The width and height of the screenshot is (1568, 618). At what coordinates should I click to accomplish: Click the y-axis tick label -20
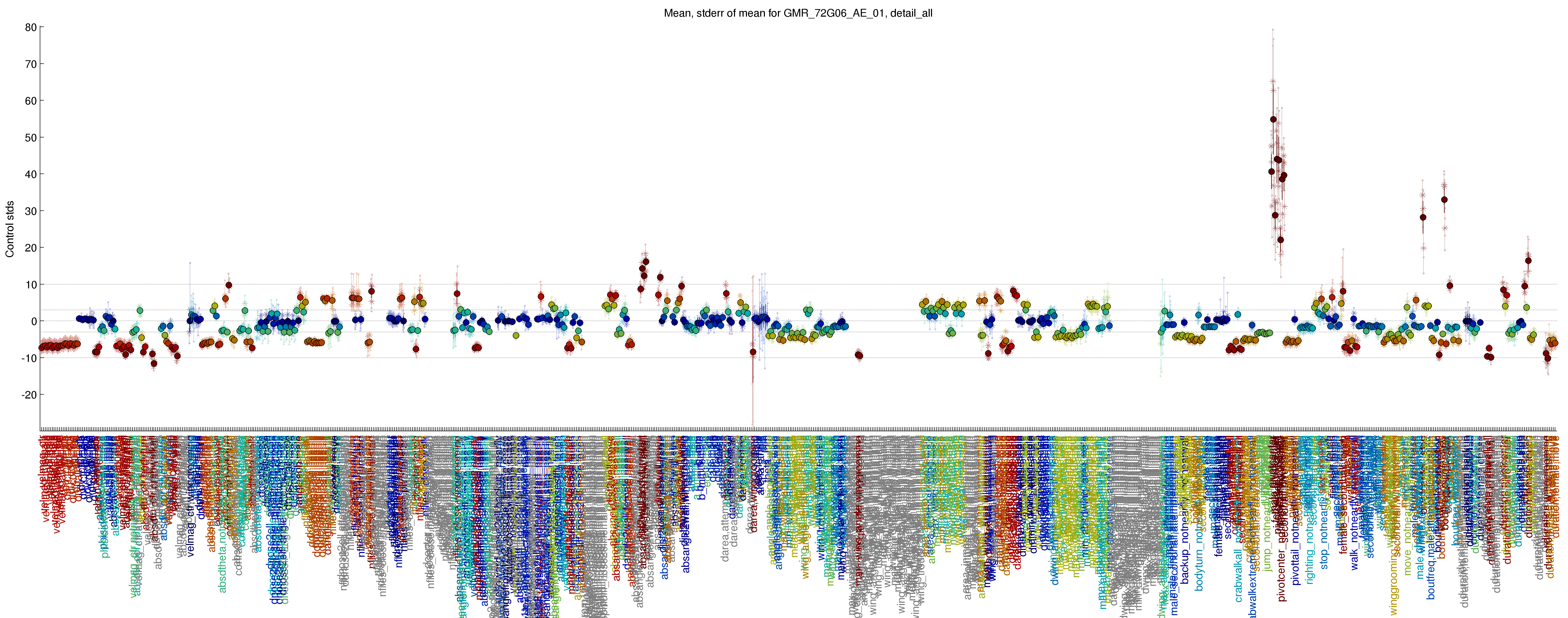(x=29, y=395)
